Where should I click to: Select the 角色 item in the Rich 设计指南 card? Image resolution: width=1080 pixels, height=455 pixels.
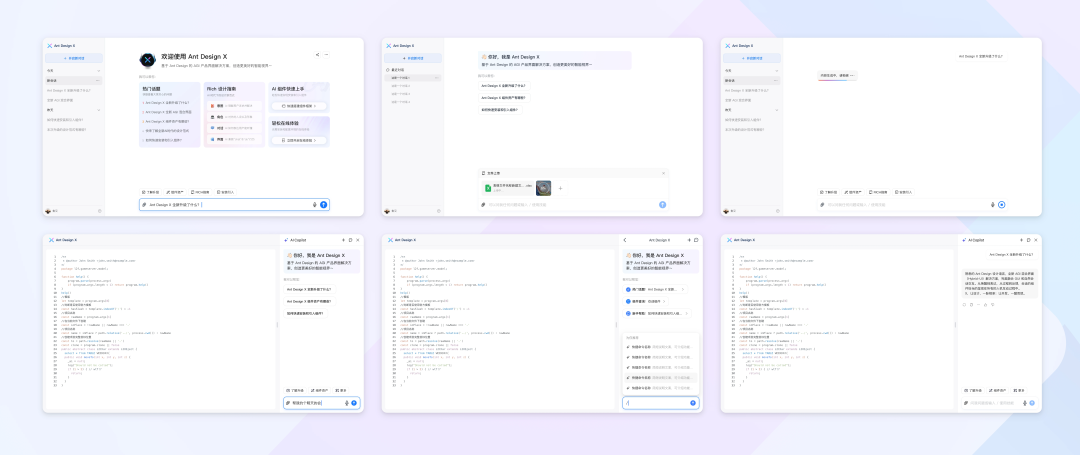point(234,117)
